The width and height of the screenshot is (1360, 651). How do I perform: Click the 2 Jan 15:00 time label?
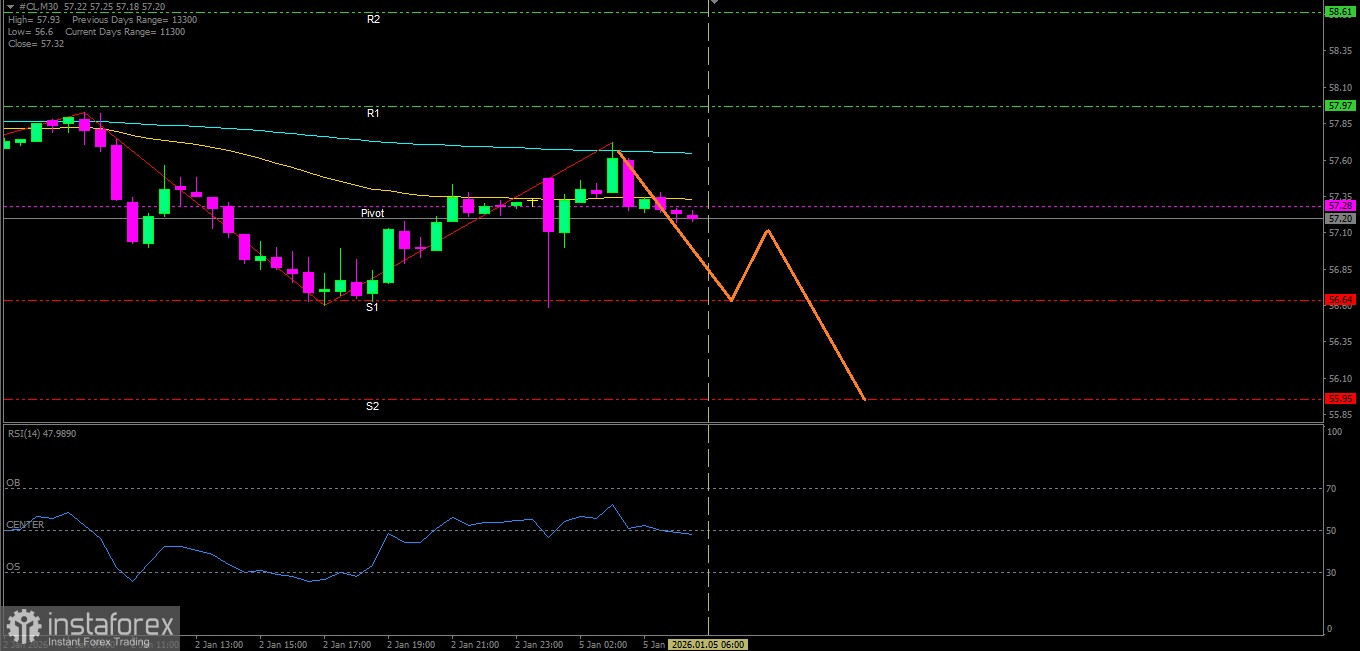(283, 645)
